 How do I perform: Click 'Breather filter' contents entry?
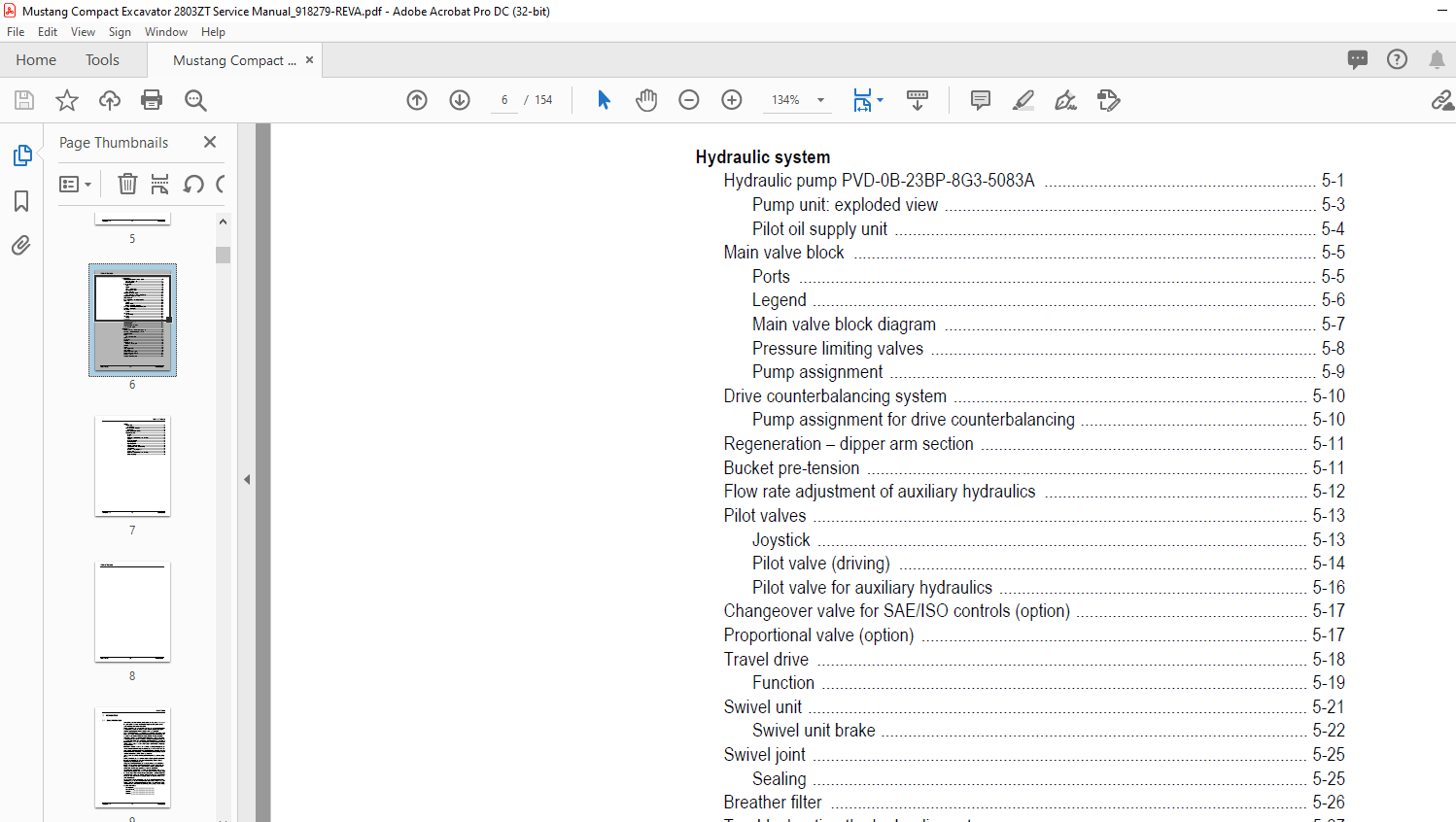click(773, 803)
